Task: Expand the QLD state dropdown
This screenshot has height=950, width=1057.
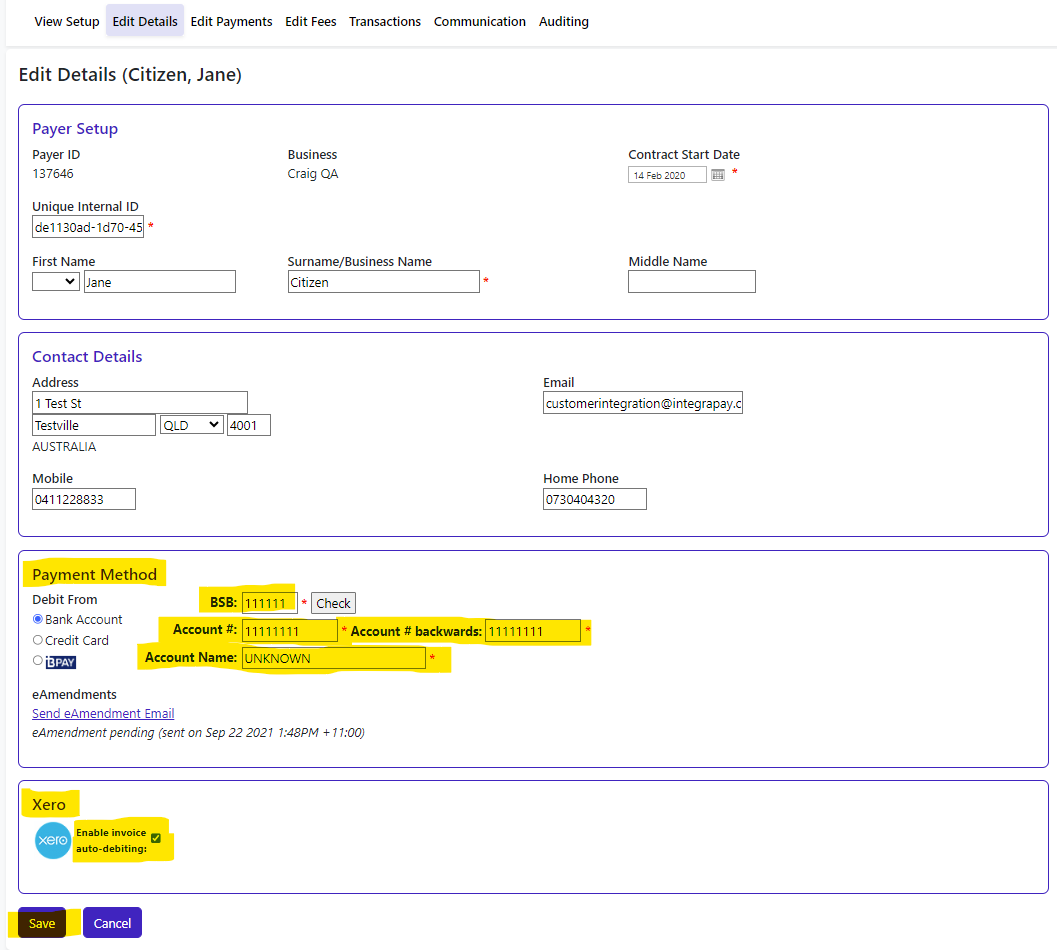Action: (191, 425)
